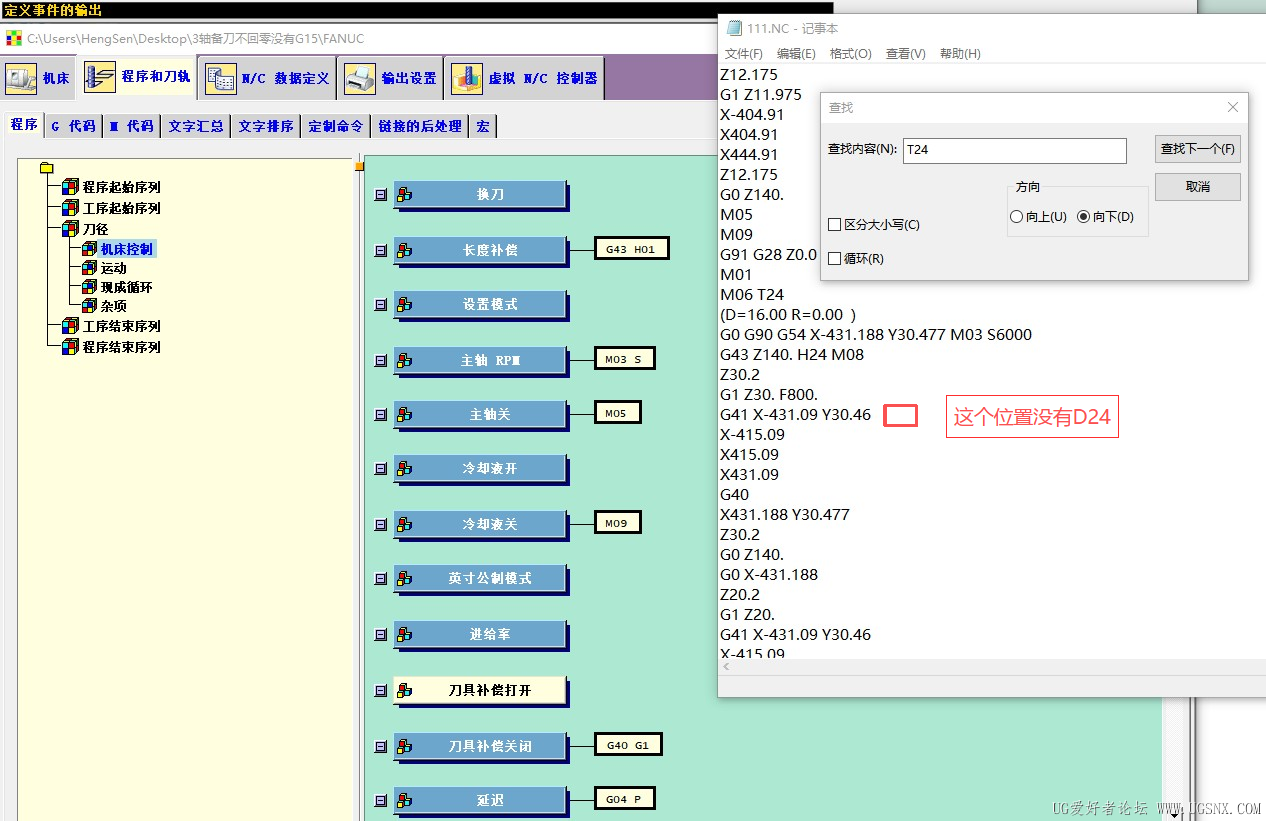Click the 查找内容 search input field
The width and height of the screenshot is (1266, 821).
[1013, 150]
